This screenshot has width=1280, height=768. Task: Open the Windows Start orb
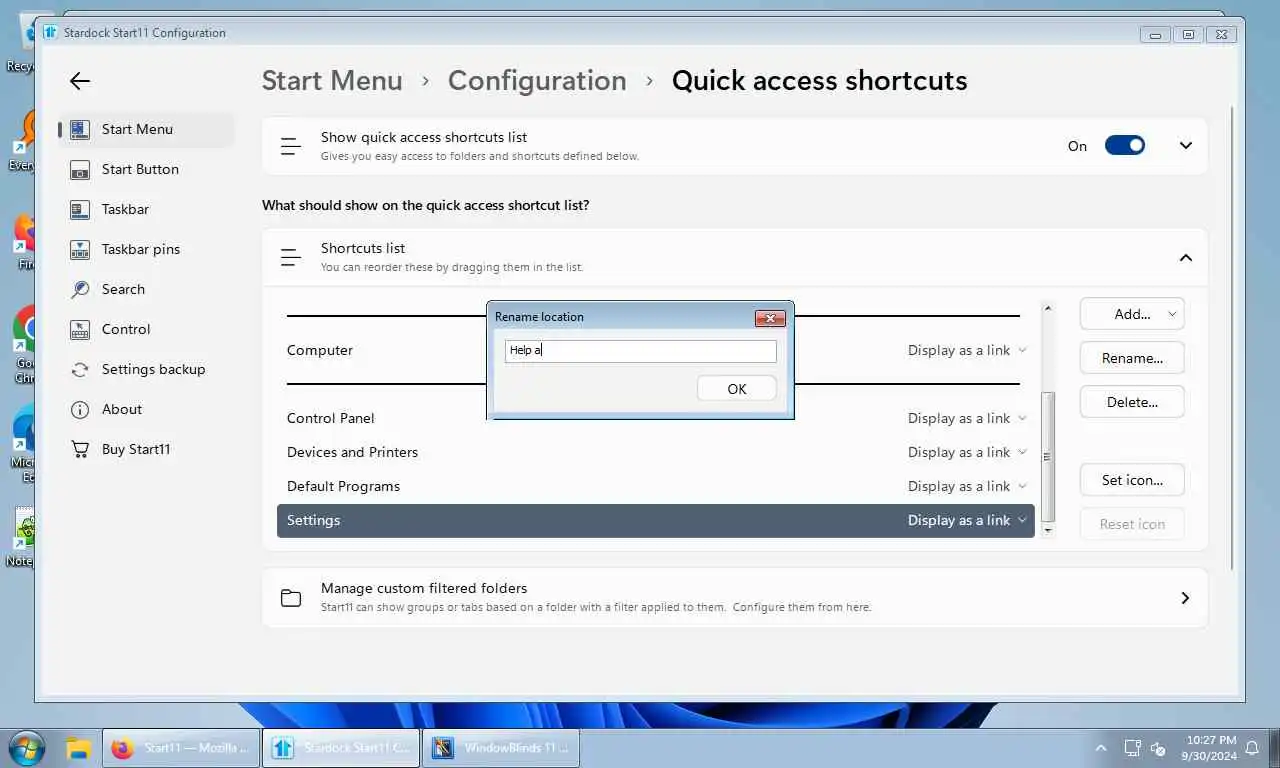(x=26, y=748)
